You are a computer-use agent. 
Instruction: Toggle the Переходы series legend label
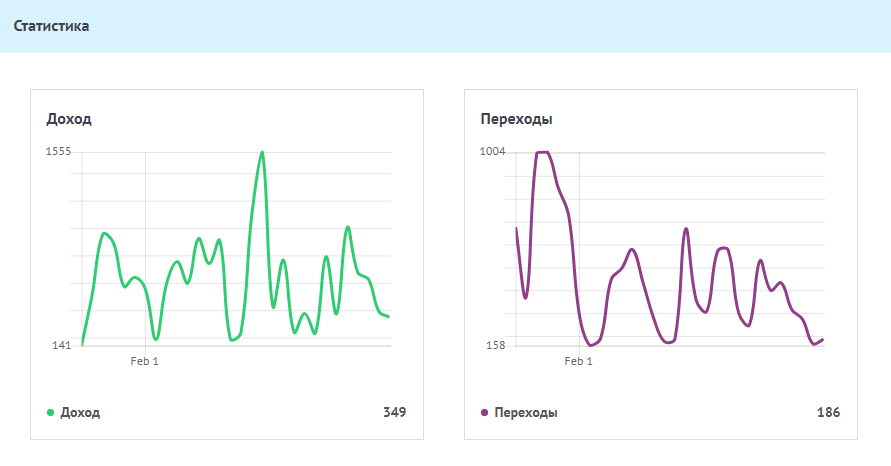(x=526, y=412)
